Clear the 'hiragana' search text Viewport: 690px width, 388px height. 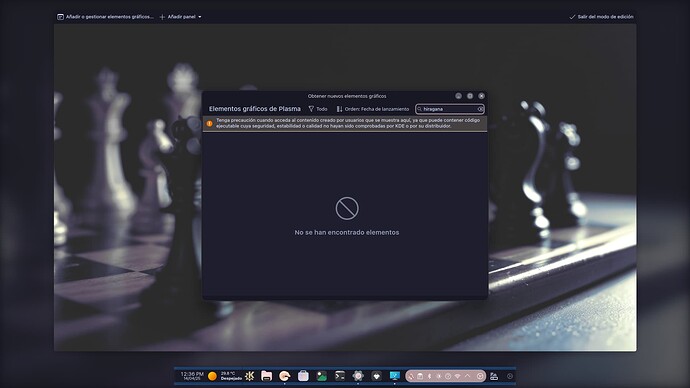point(480,109)
